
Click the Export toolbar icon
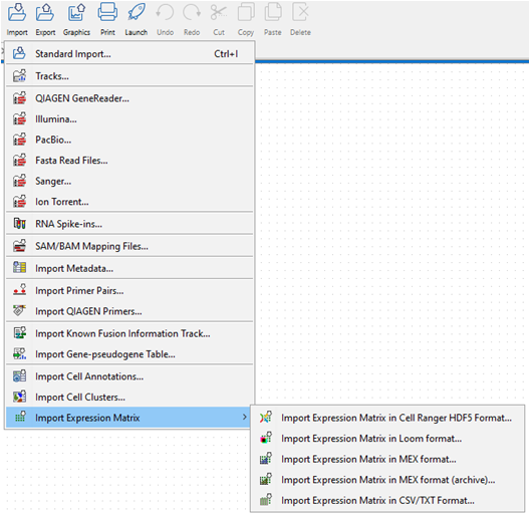[45, 12]
